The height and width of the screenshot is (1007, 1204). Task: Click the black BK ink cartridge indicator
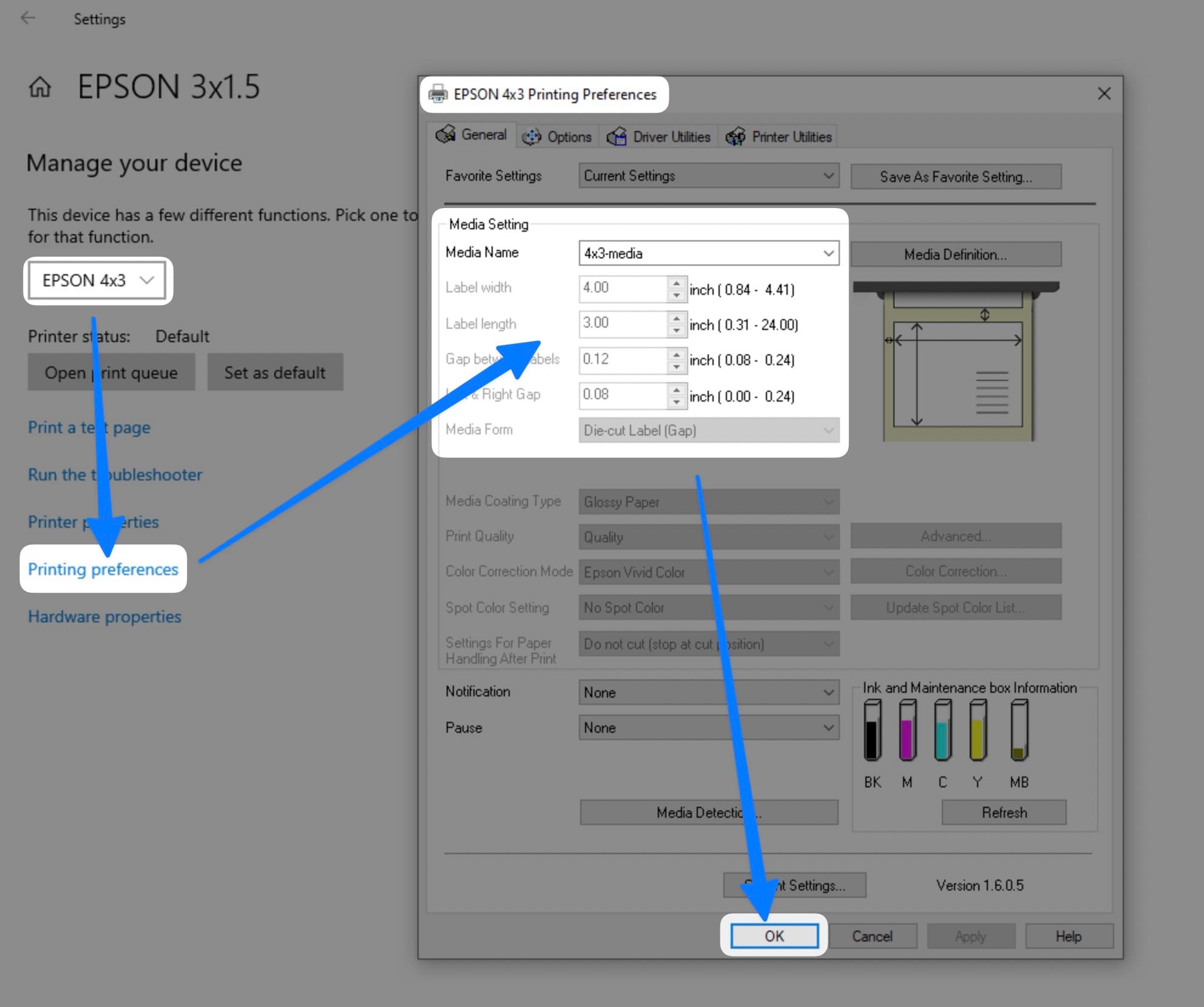point(872,730)
